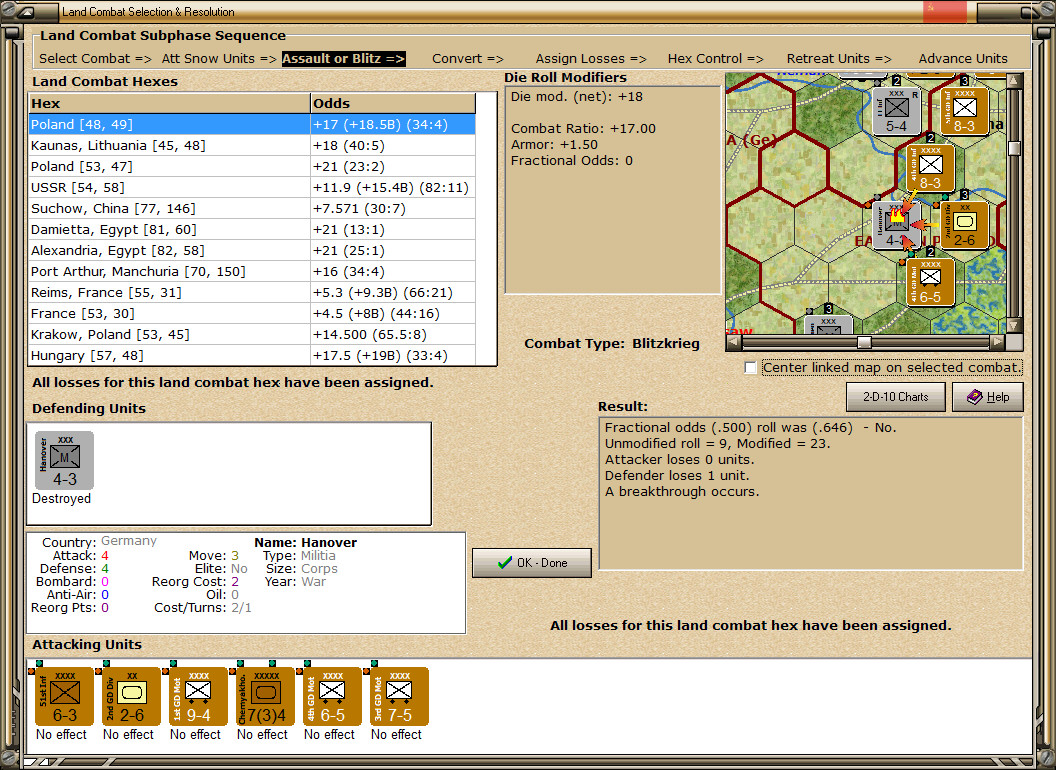Image resolution: width=1056 pixels, height=770 pixels.
Task: Click map vertical scrollbar down arrow
Action: click(x=1014, y=325)
